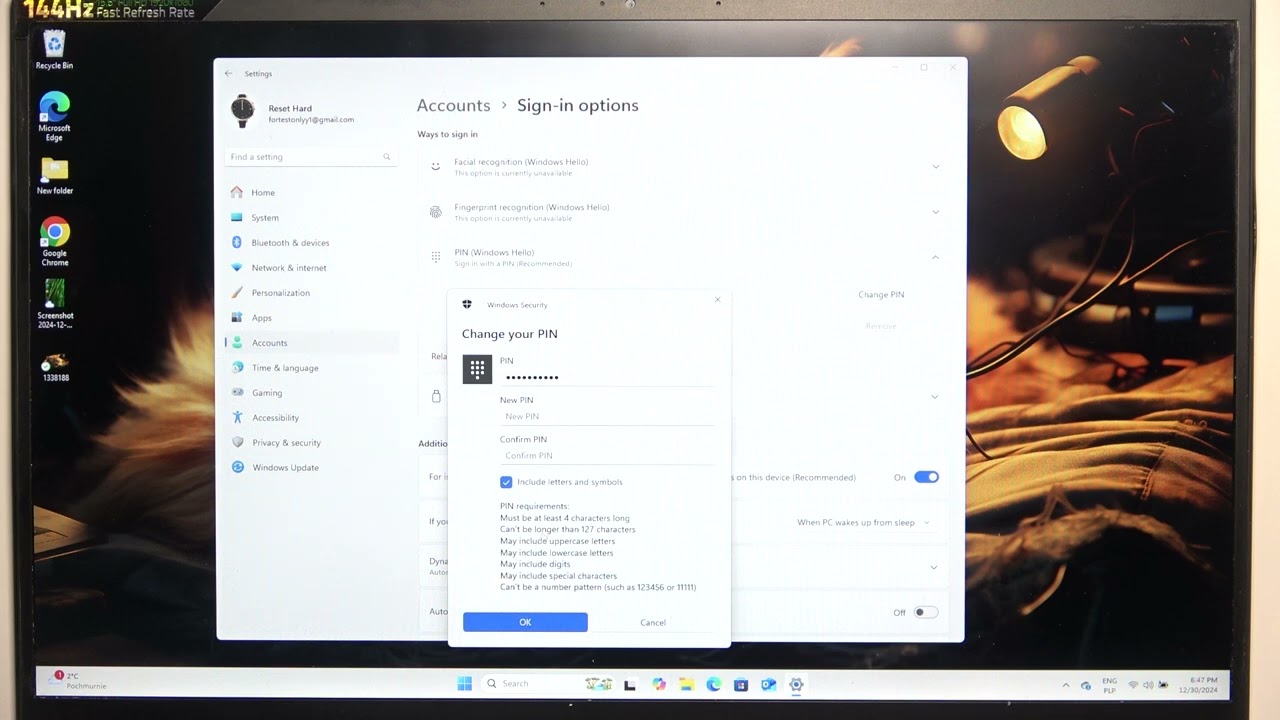Click the ENG PLP language indicator
1280x720 pixels.
1109,685
